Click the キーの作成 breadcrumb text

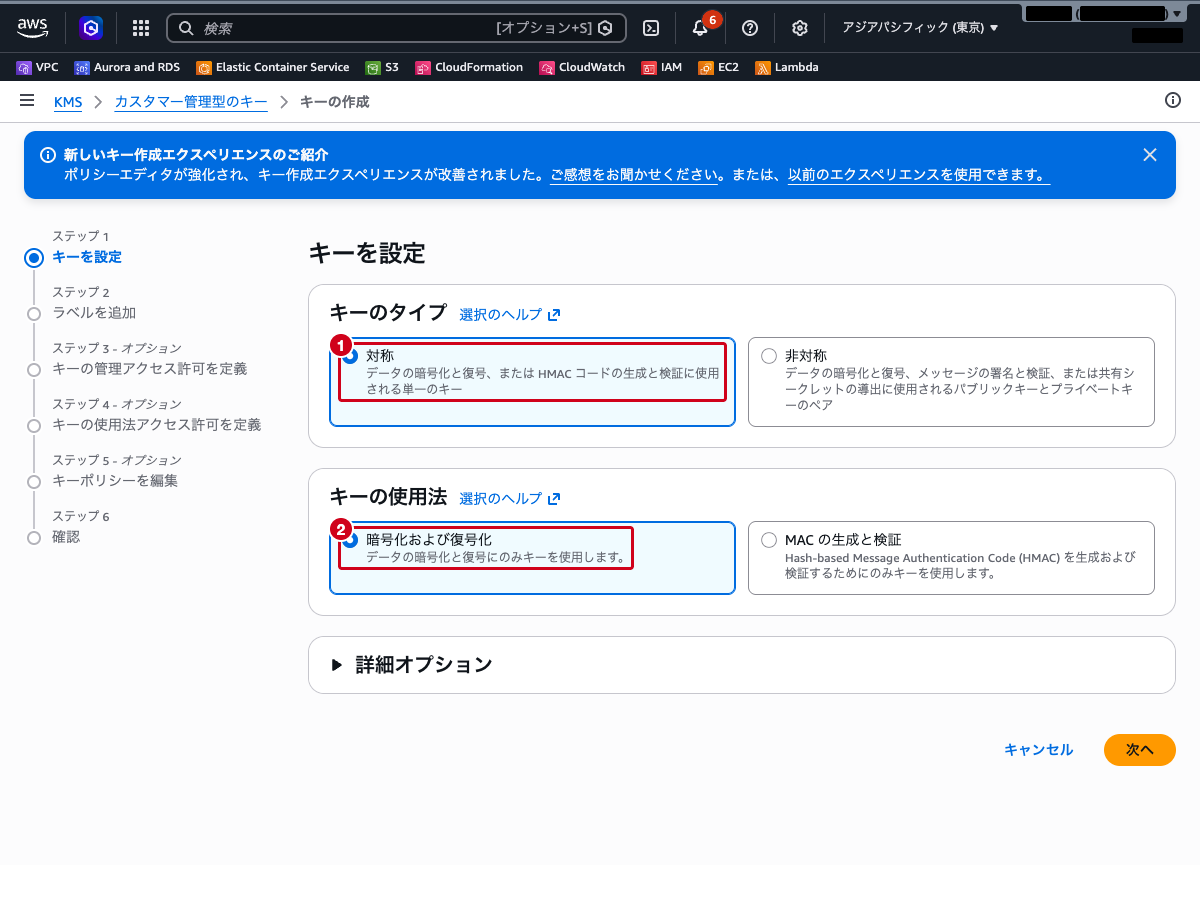click(x=335, y=102)
